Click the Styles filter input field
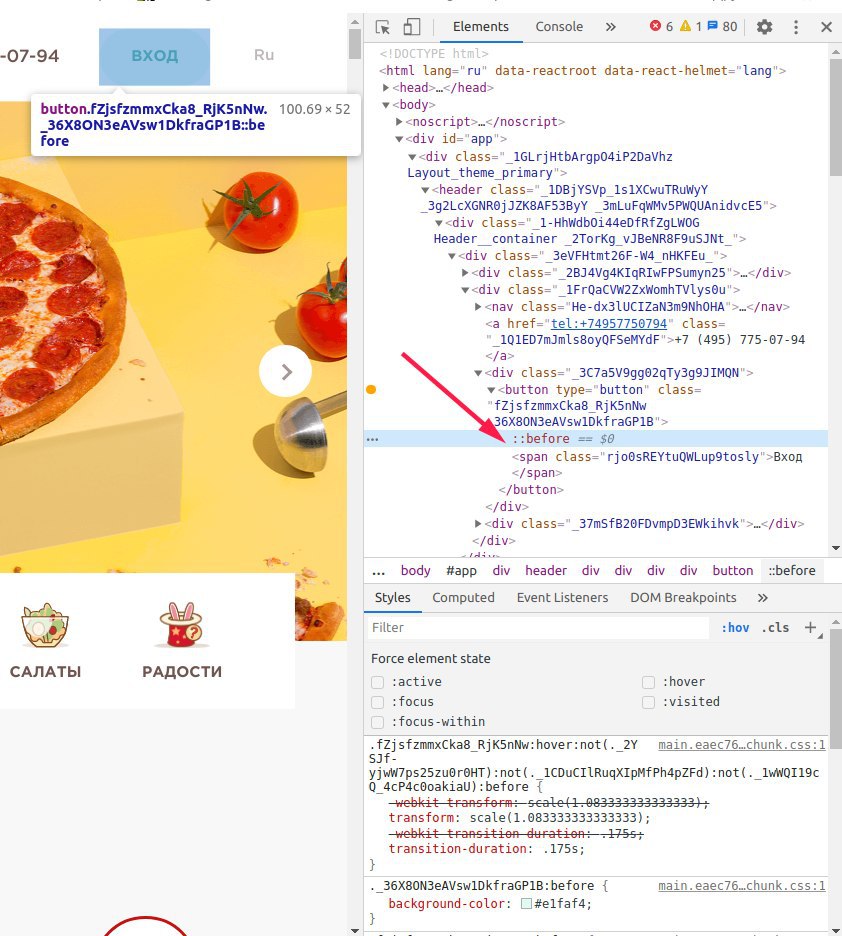 click(537, 627)
